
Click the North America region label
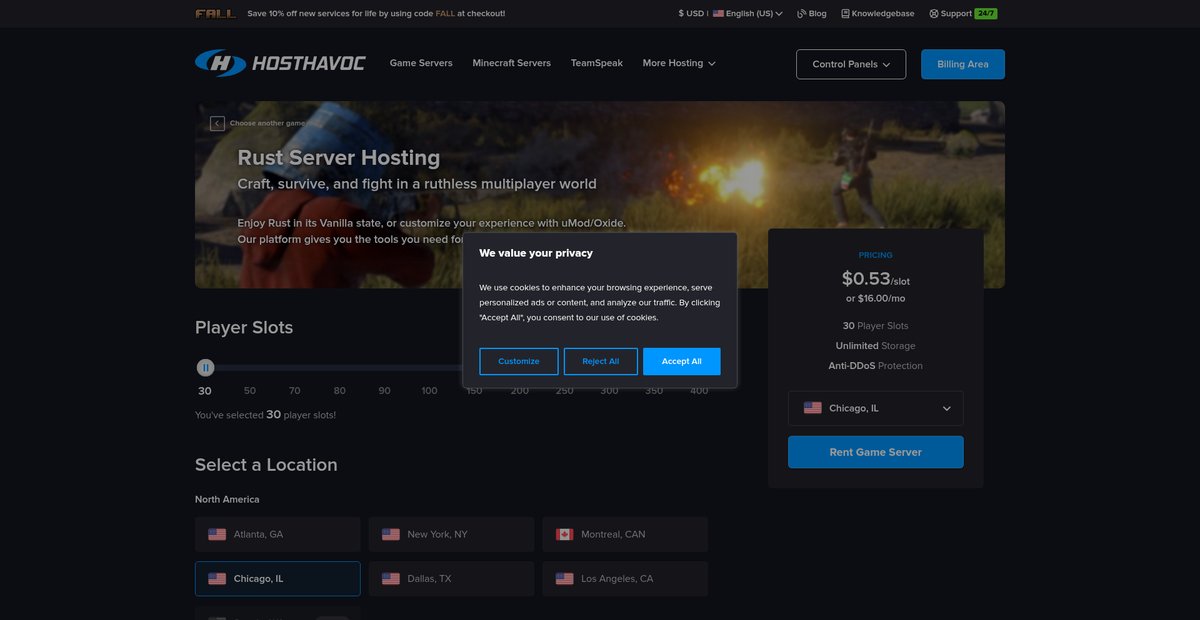tap(227, 499)
